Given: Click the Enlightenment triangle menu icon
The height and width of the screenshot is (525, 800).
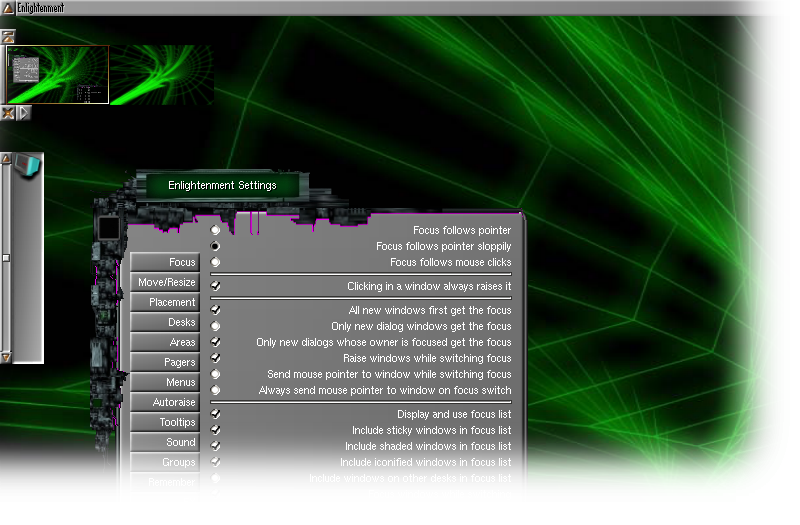Looking at the screenshot, I should (x=8, y=8).
